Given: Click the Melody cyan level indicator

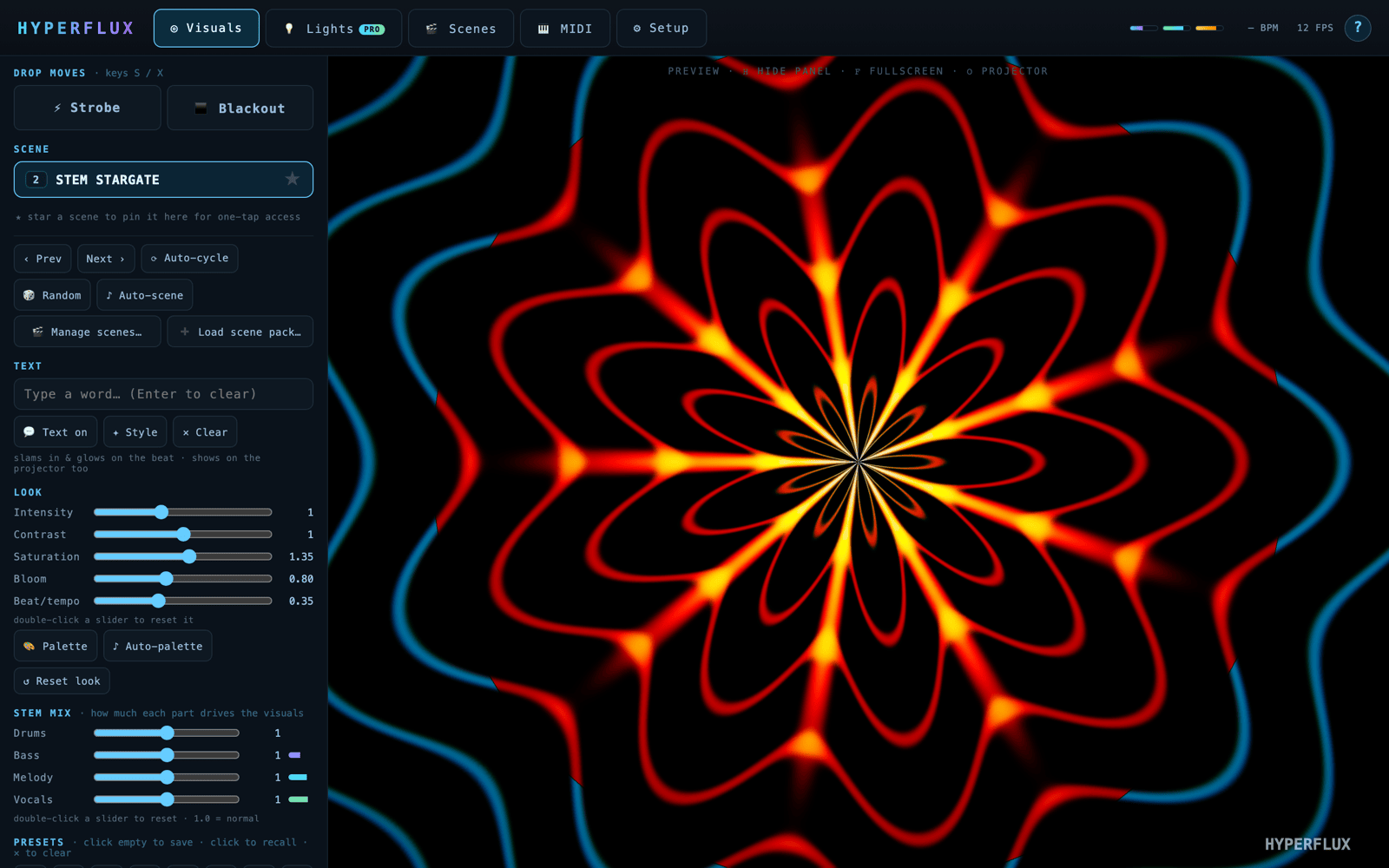Looking at the screenshot, I should [x=299, y=777].
